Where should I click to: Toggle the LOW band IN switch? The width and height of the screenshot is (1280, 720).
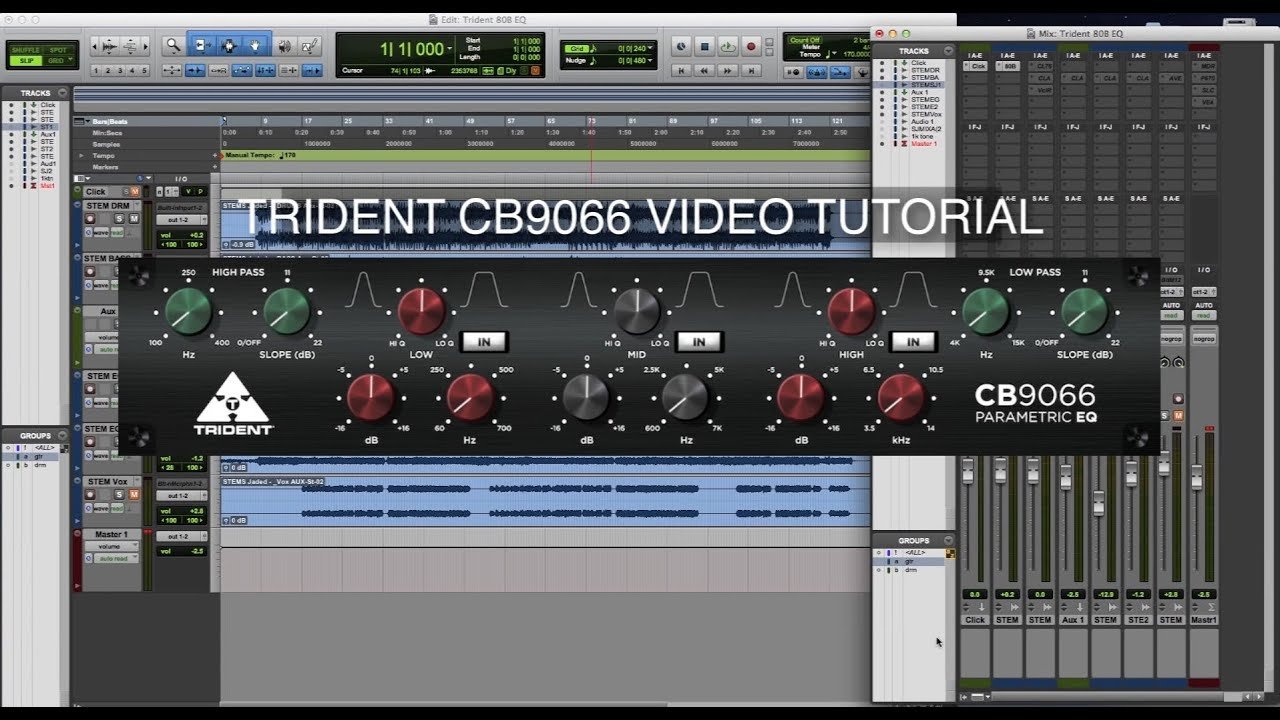click(484, 342)
